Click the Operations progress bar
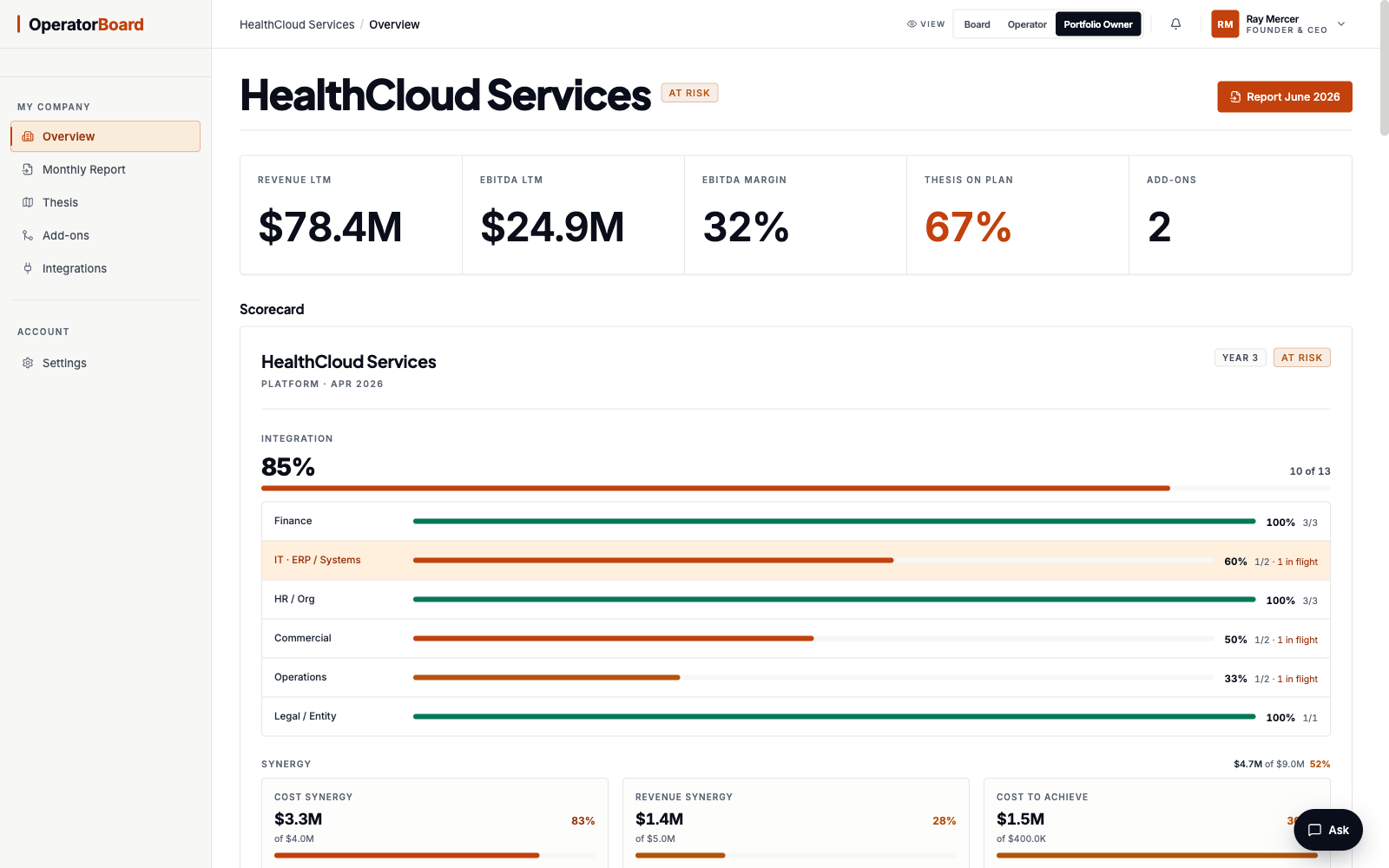The height and width of the screenshot is (868, 1389). 813,678
